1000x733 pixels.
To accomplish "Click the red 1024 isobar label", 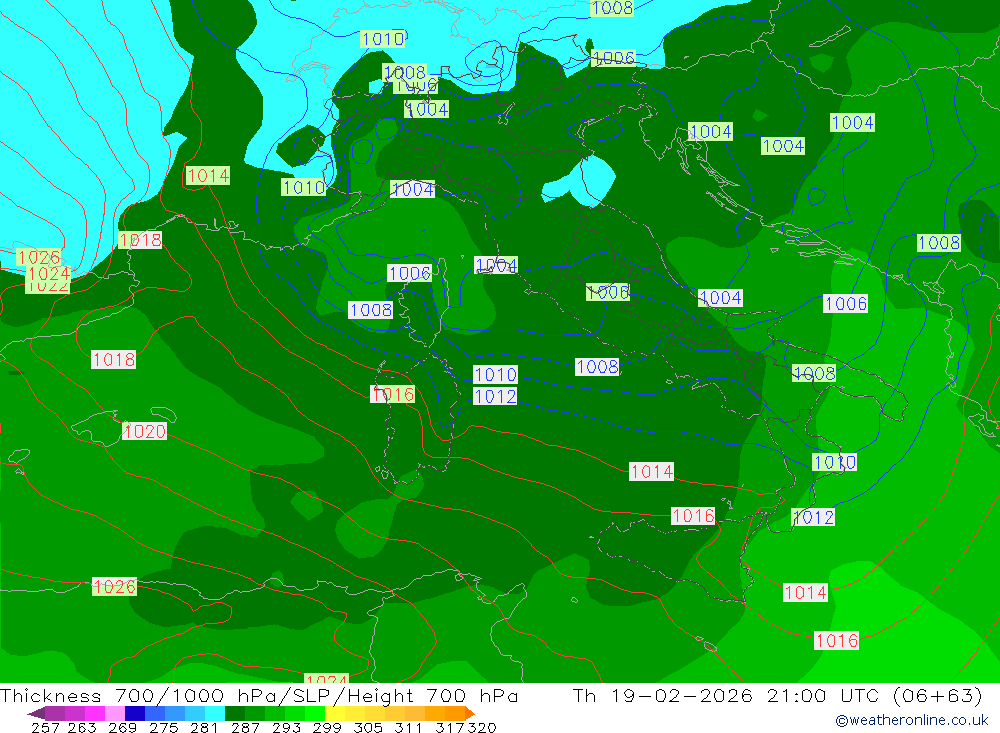I will pos(48,274).
